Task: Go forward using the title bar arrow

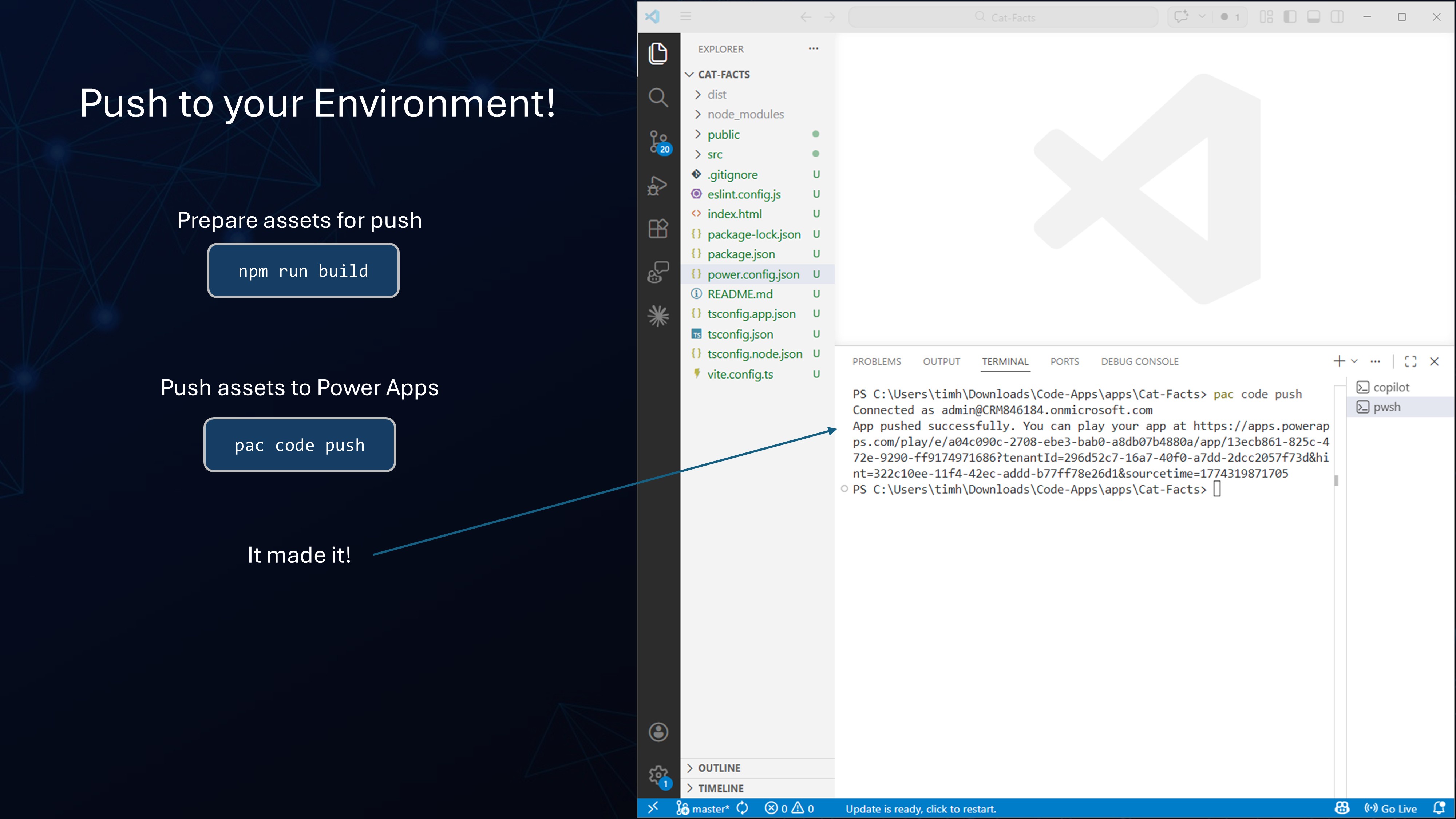Action: tap(830, 17)
